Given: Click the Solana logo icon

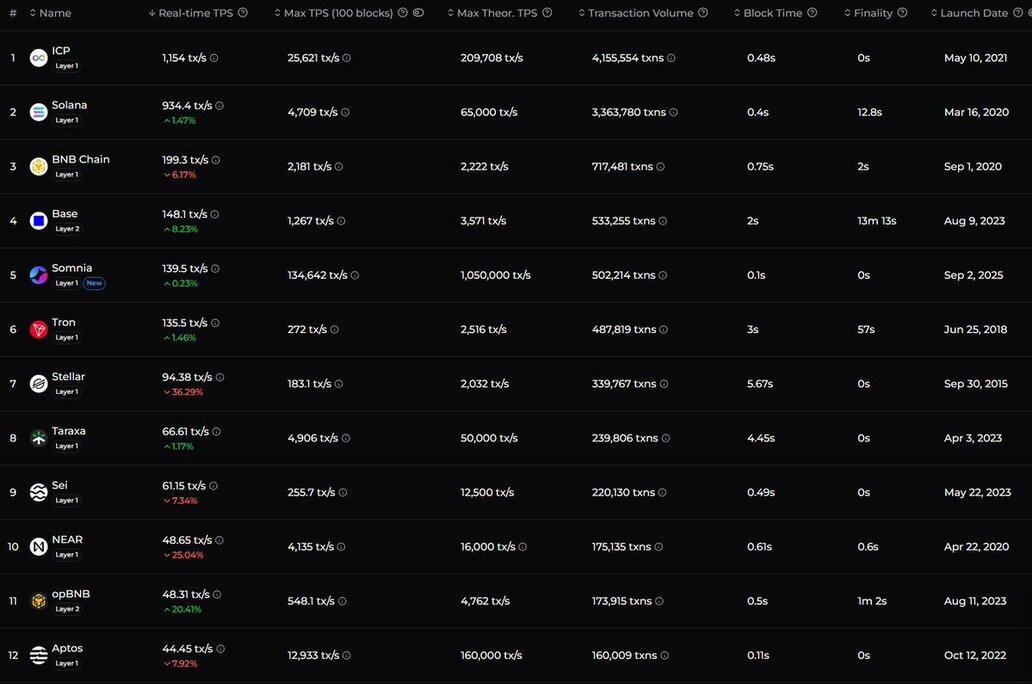Looking at the screenshot, I should click(x=39, y=112).
